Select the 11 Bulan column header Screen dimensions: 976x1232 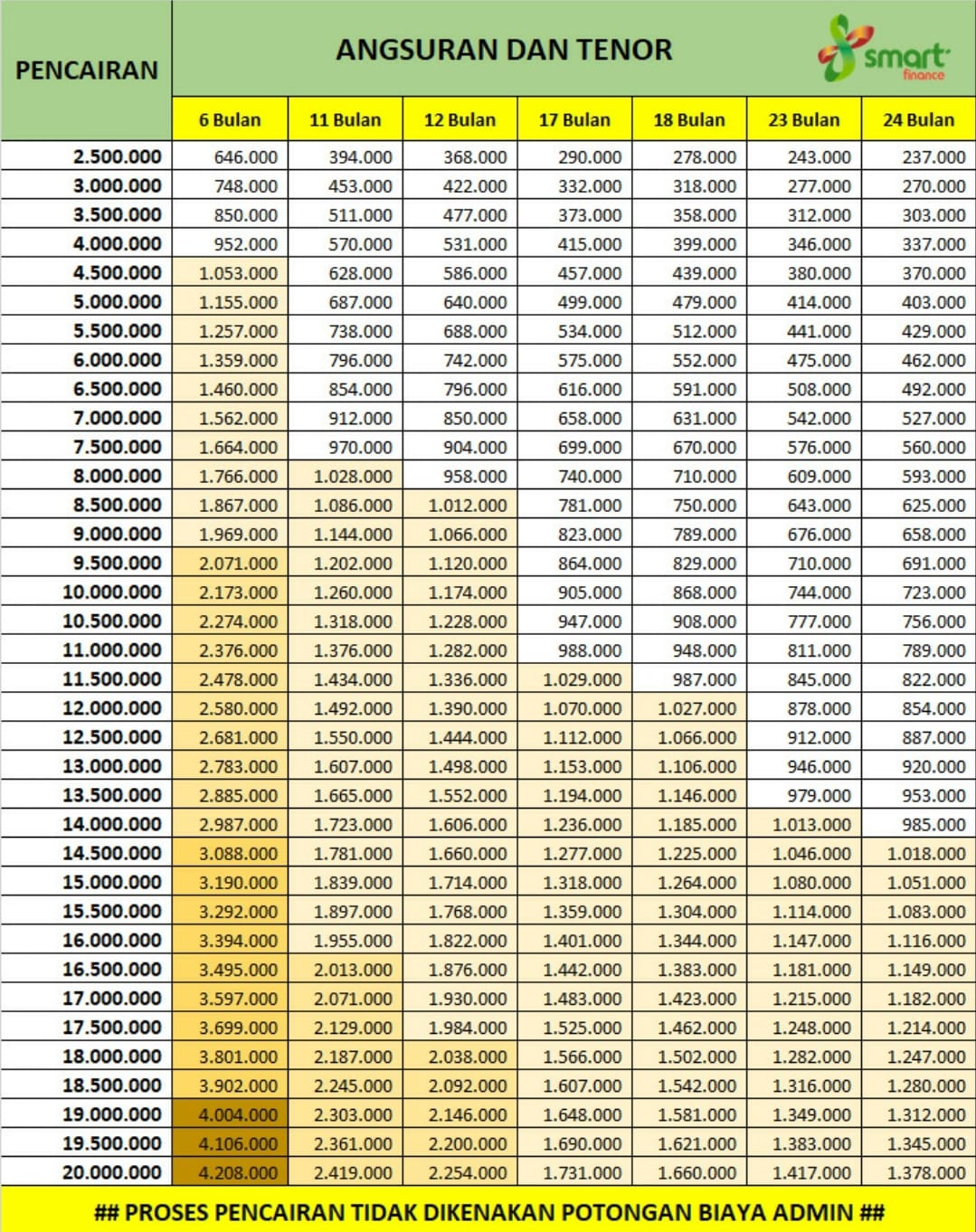pyautogui.click(x=345, y=119)
